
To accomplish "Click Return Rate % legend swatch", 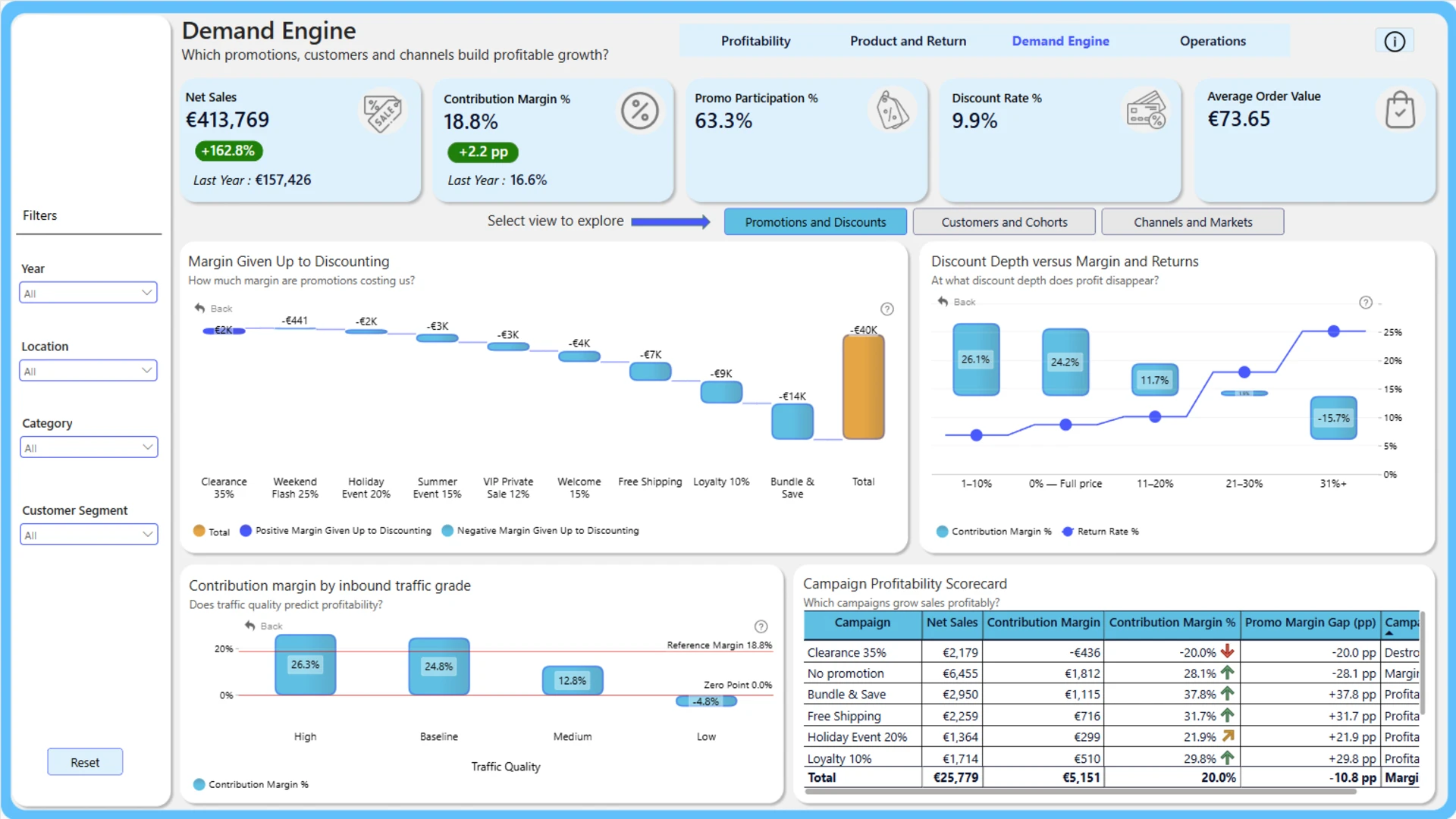I will point(1067,532).
